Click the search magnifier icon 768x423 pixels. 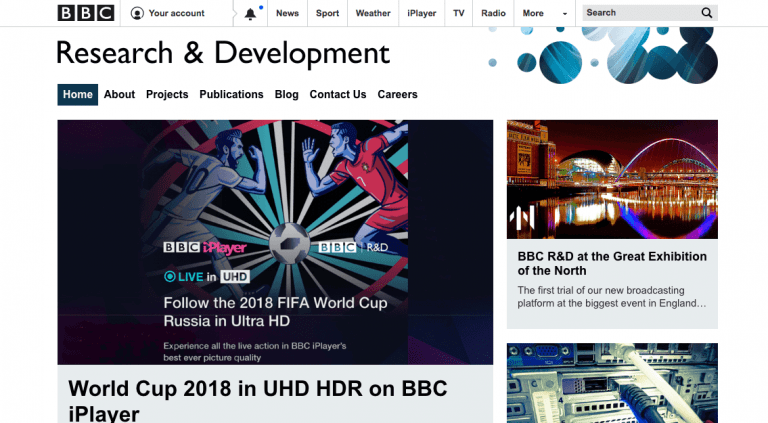[706, 13]
